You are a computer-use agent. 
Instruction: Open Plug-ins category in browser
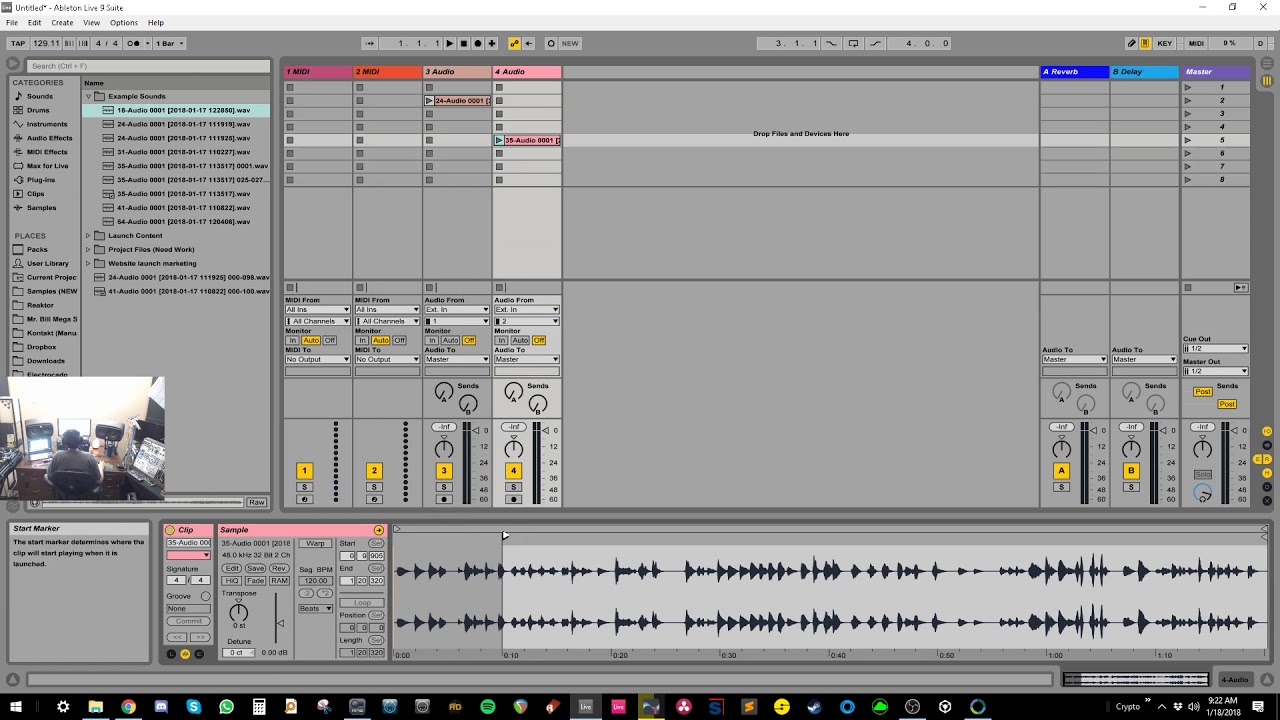tap(40, 180)
